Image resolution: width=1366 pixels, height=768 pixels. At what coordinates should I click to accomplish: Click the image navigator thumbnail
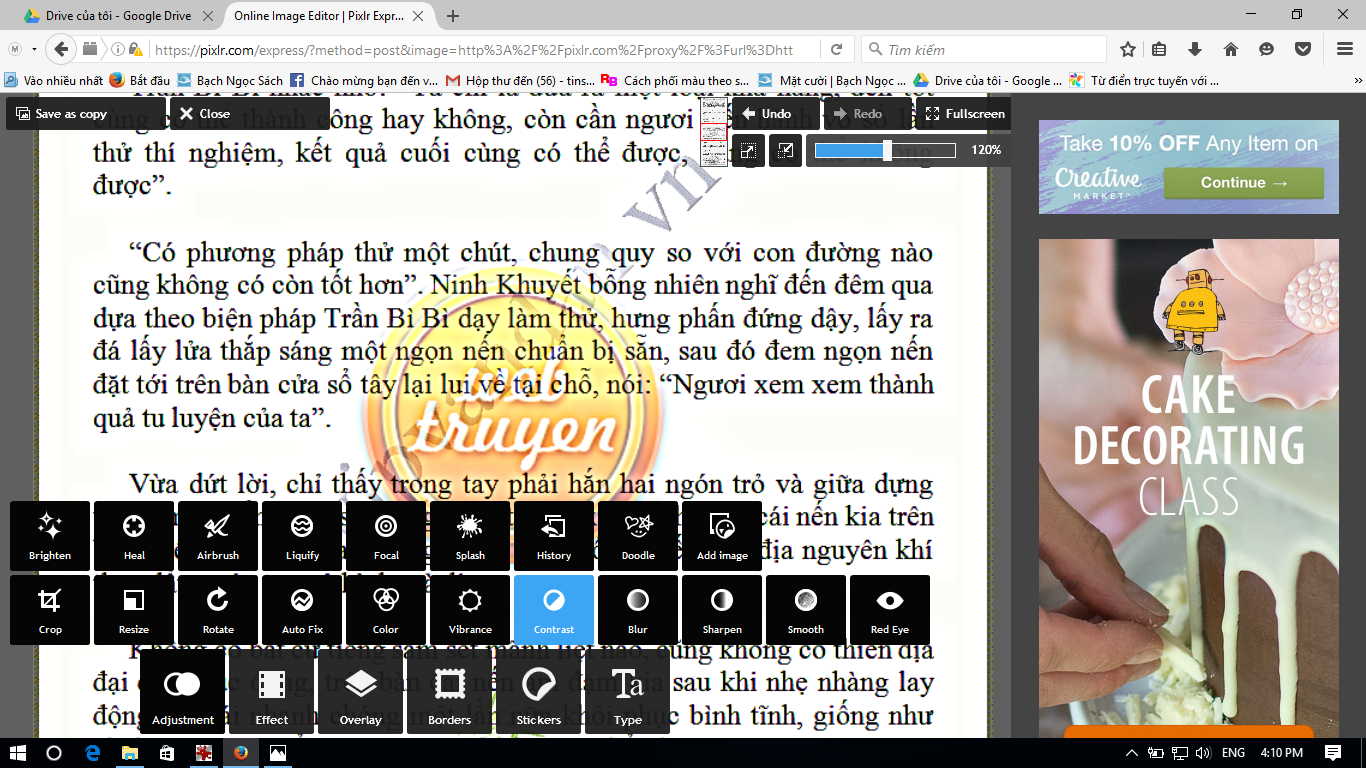coord(713,132)
